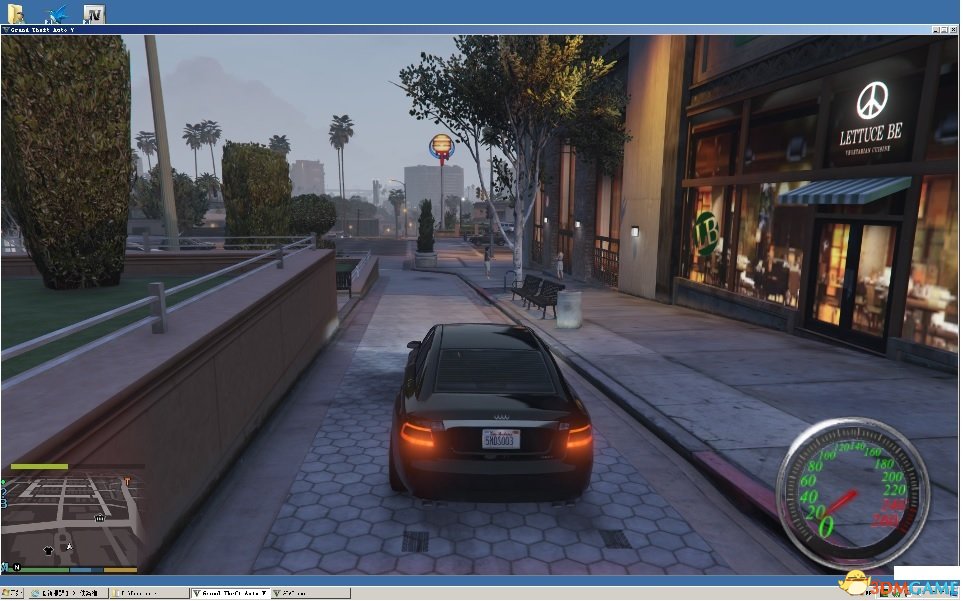This screenshot has height=601, width=963.
Task: Switch to the Grand Theft Auto V taskbar button
Action: [x=230, y=593]
